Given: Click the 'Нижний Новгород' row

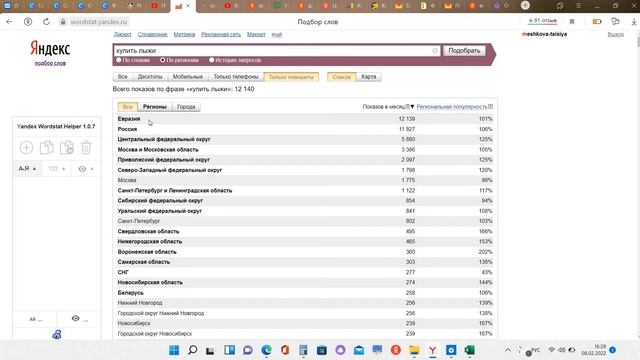Looking at the screenshot, I should 305,303.
